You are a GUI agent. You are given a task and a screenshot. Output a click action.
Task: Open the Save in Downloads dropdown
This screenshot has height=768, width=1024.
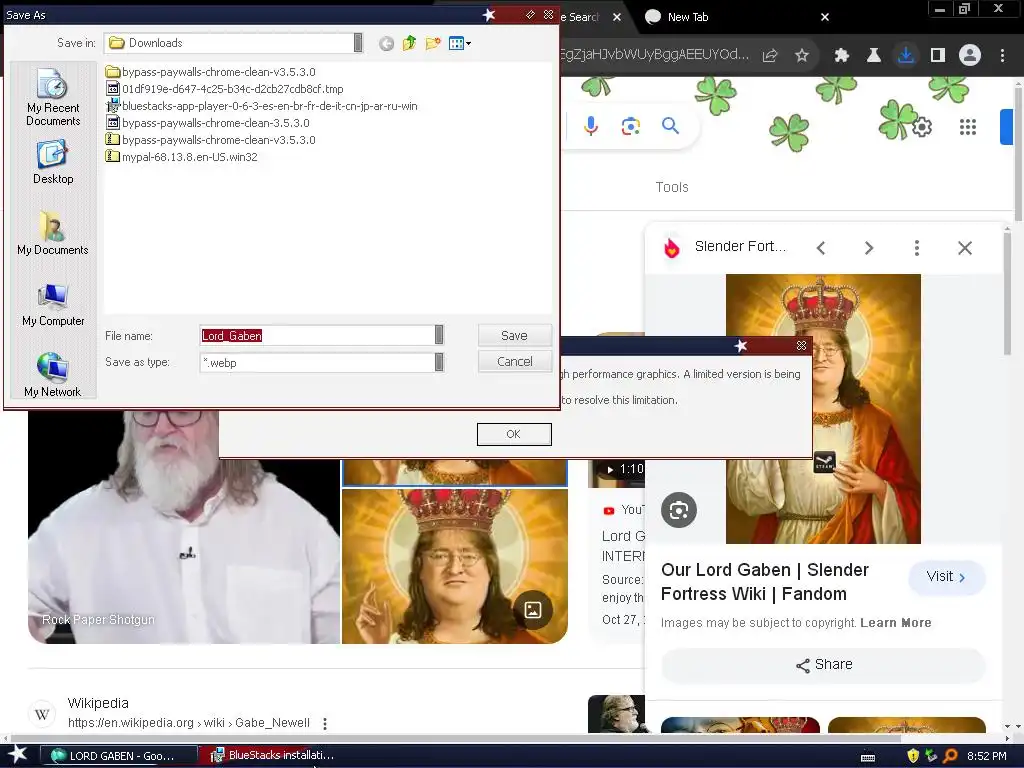(358, 43)
